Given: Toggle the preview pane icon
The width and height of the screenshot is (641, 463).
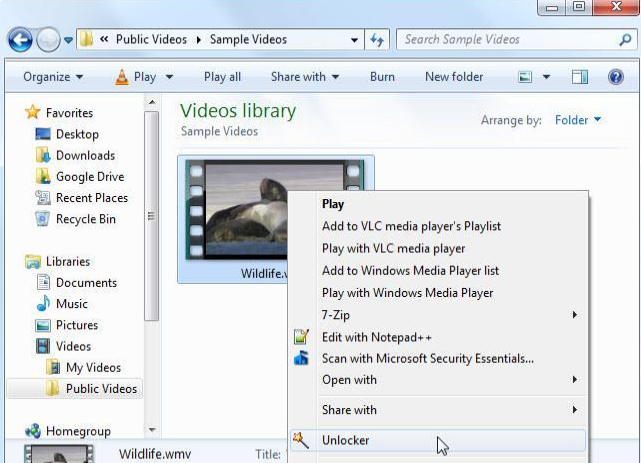Looking at the screenshot, I should [580, 77].
